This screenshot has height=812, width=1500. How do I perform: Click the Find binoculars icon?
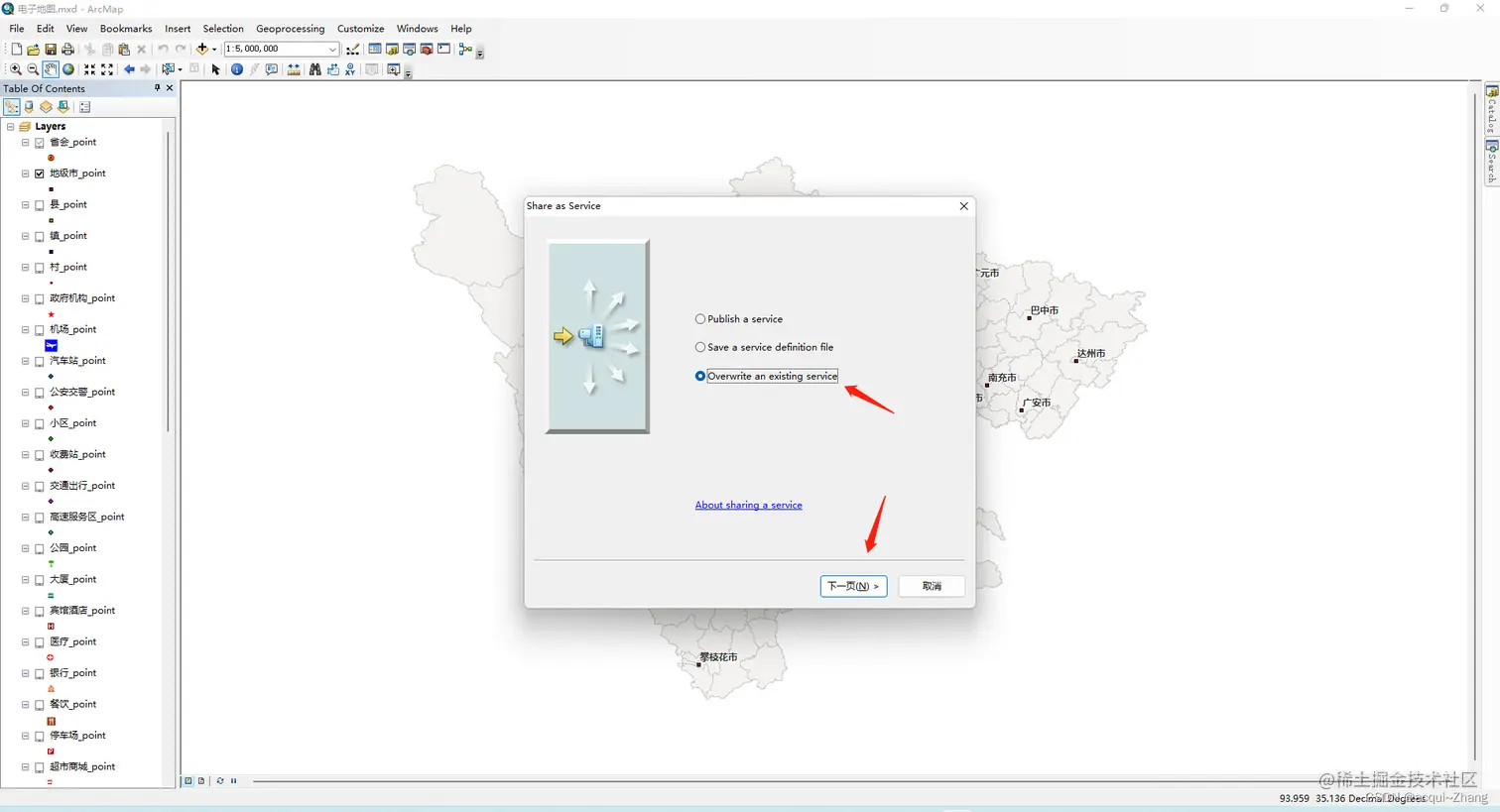314,69
